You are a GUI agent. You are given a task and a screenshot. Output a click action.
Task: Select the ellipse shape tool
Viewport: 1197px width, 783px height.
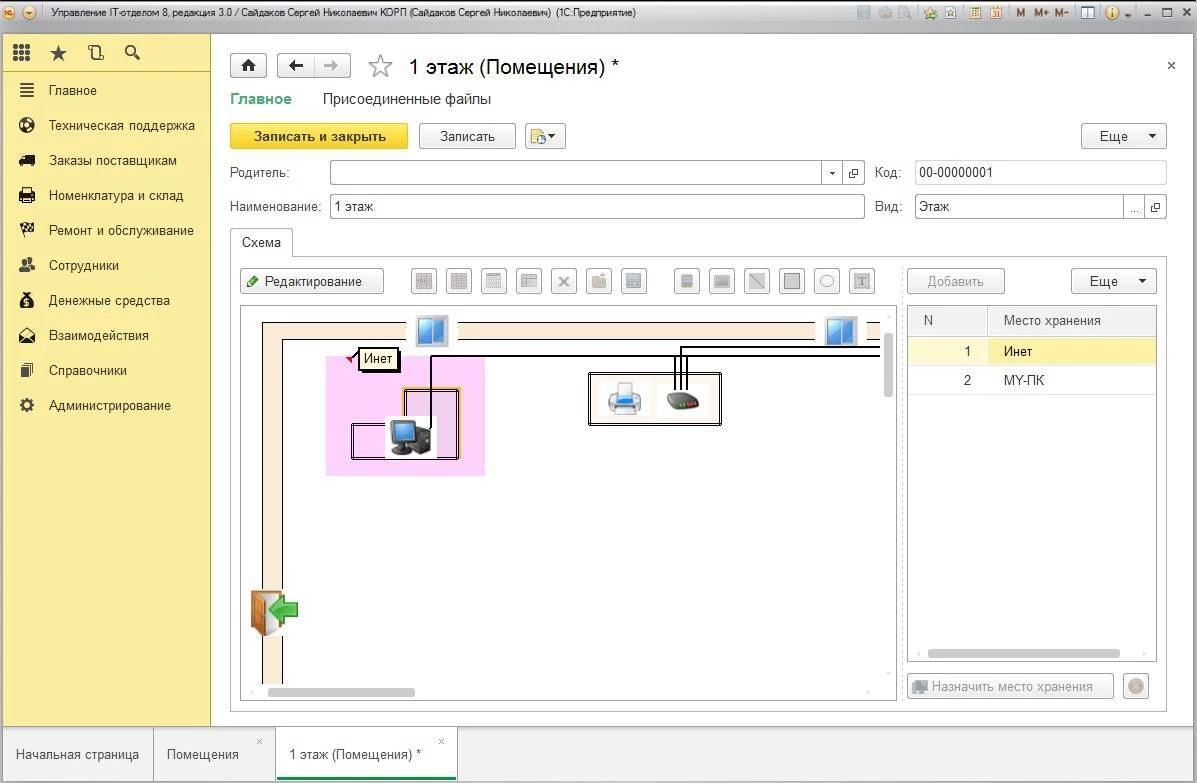(827, 282)
